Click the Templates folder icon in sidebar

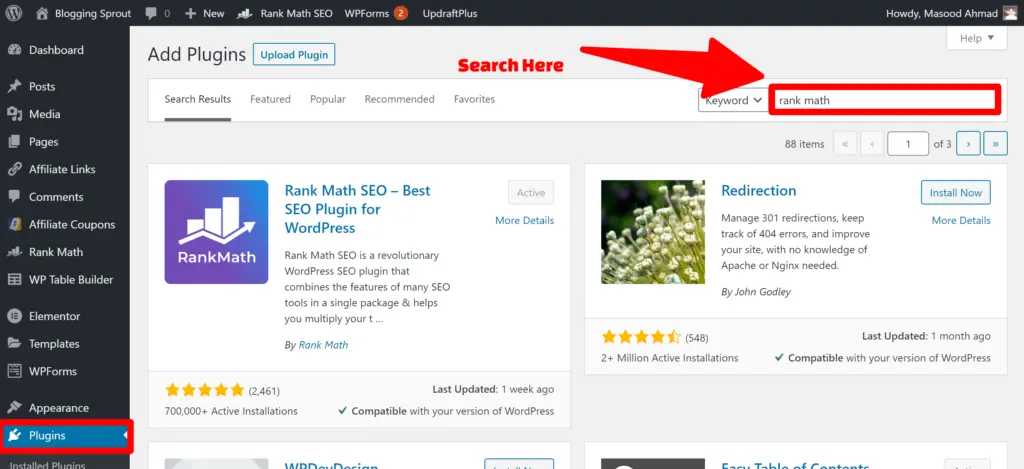14,344
